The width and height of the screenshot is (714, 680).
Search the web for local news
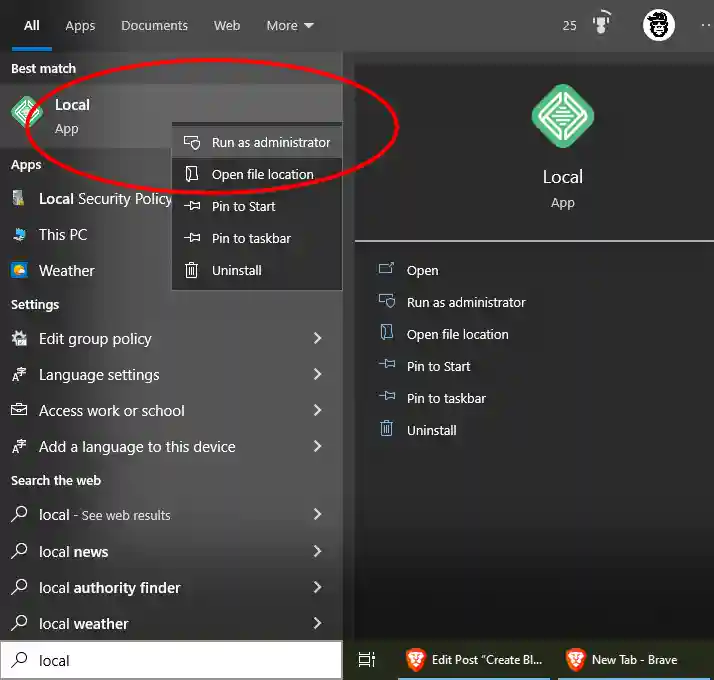(x=171, y=551)
